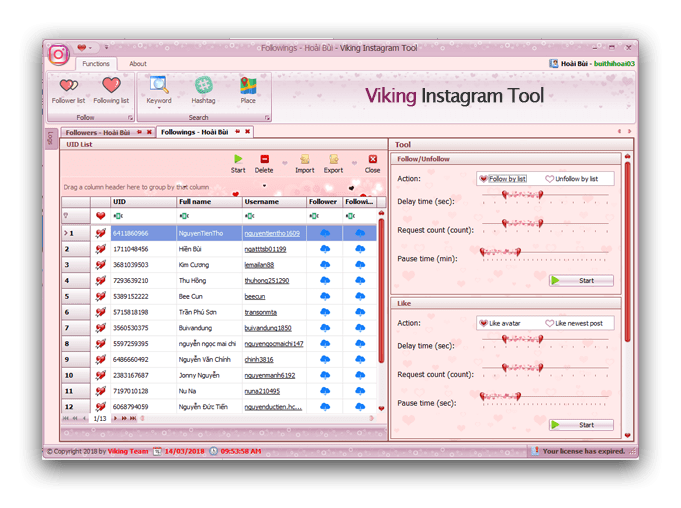This screenshot has height=508, width=681.
Task: Select name cell Jonny Nguyễn
Action: [209, 375]
